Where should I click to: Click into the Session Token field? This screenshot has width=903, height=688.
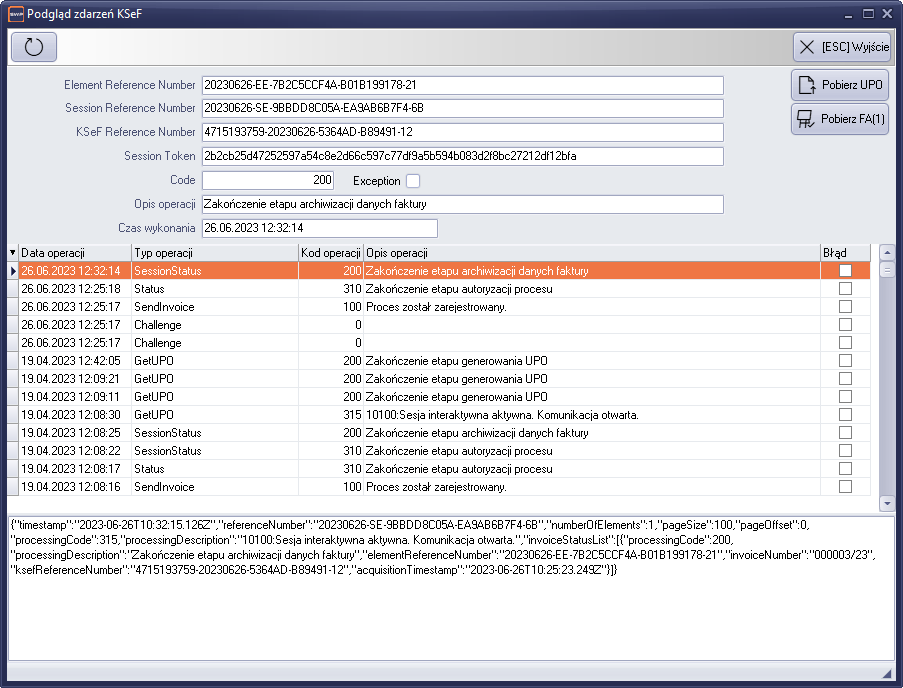[x=461, y=156]
